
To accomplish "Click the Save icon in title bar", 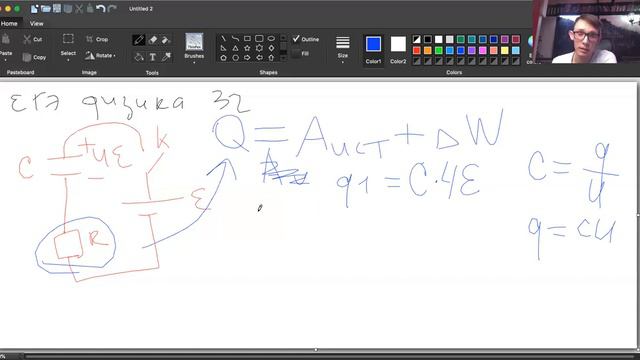I will [x=57, y=9].
